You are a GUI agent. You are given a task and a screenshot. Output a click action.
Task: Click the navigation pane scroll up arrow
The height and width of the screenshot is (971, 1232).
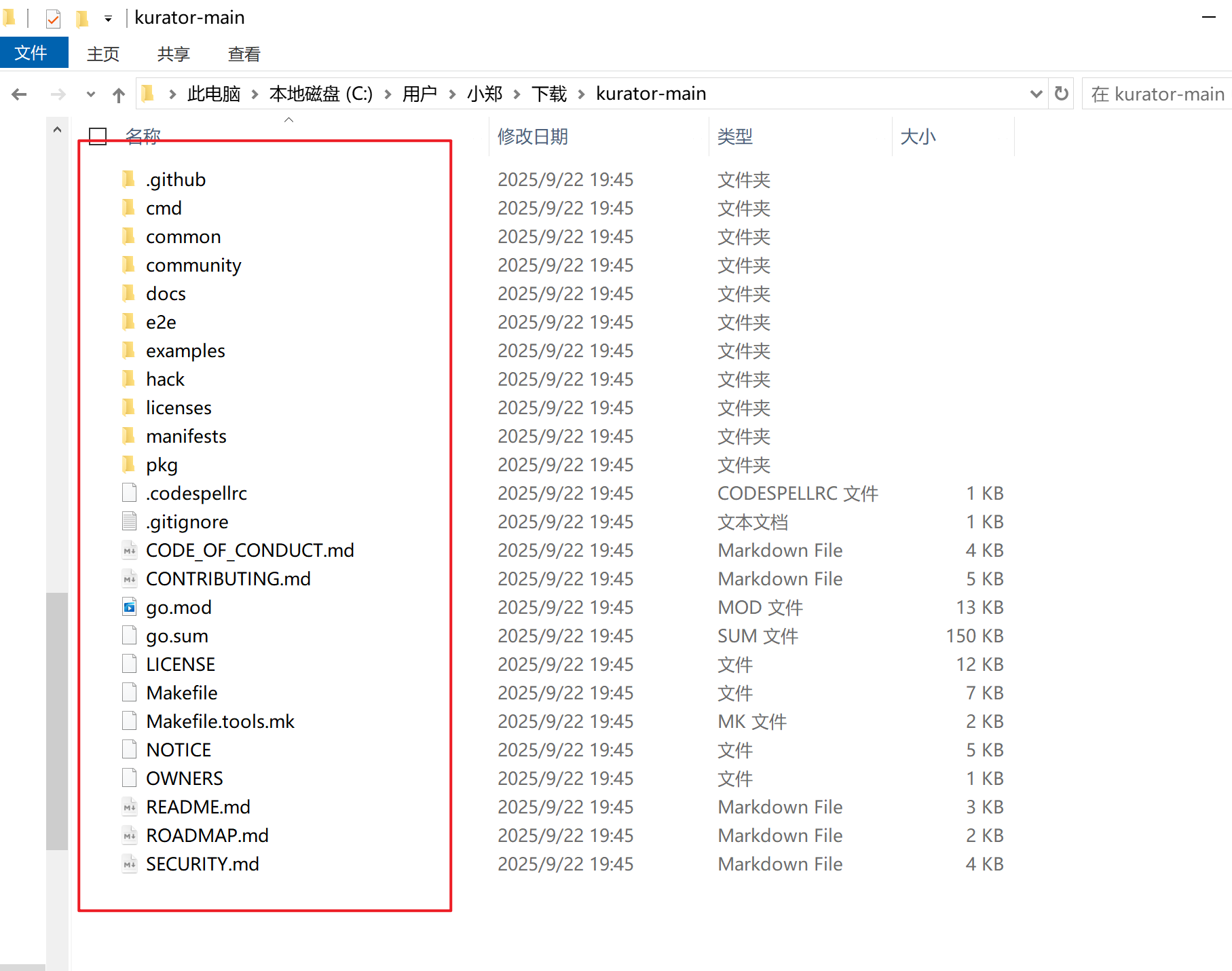(x=57, y=129)
